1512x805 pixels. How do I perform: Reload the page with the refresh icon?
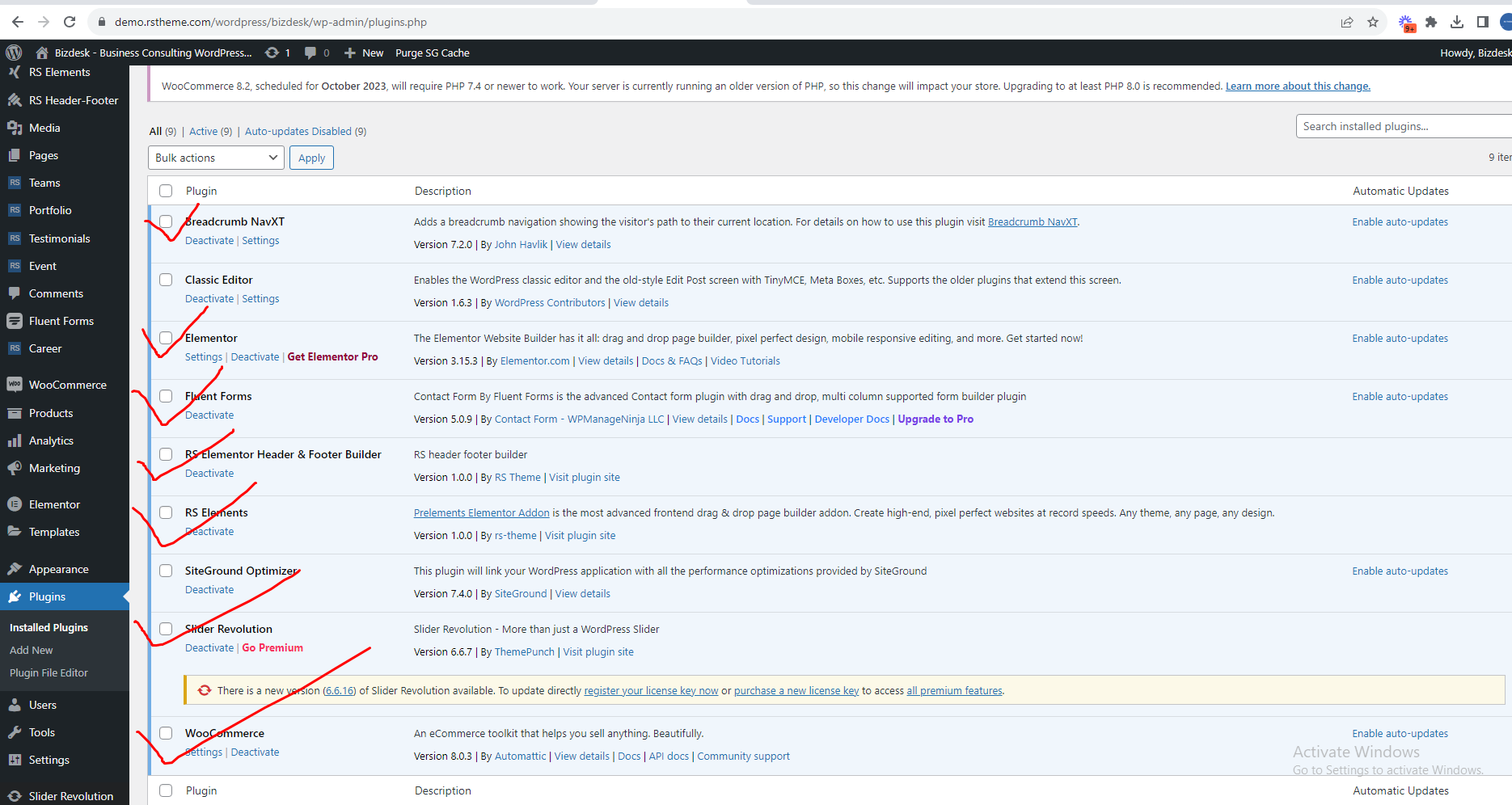pyautogui.click(x=70, y=22)
